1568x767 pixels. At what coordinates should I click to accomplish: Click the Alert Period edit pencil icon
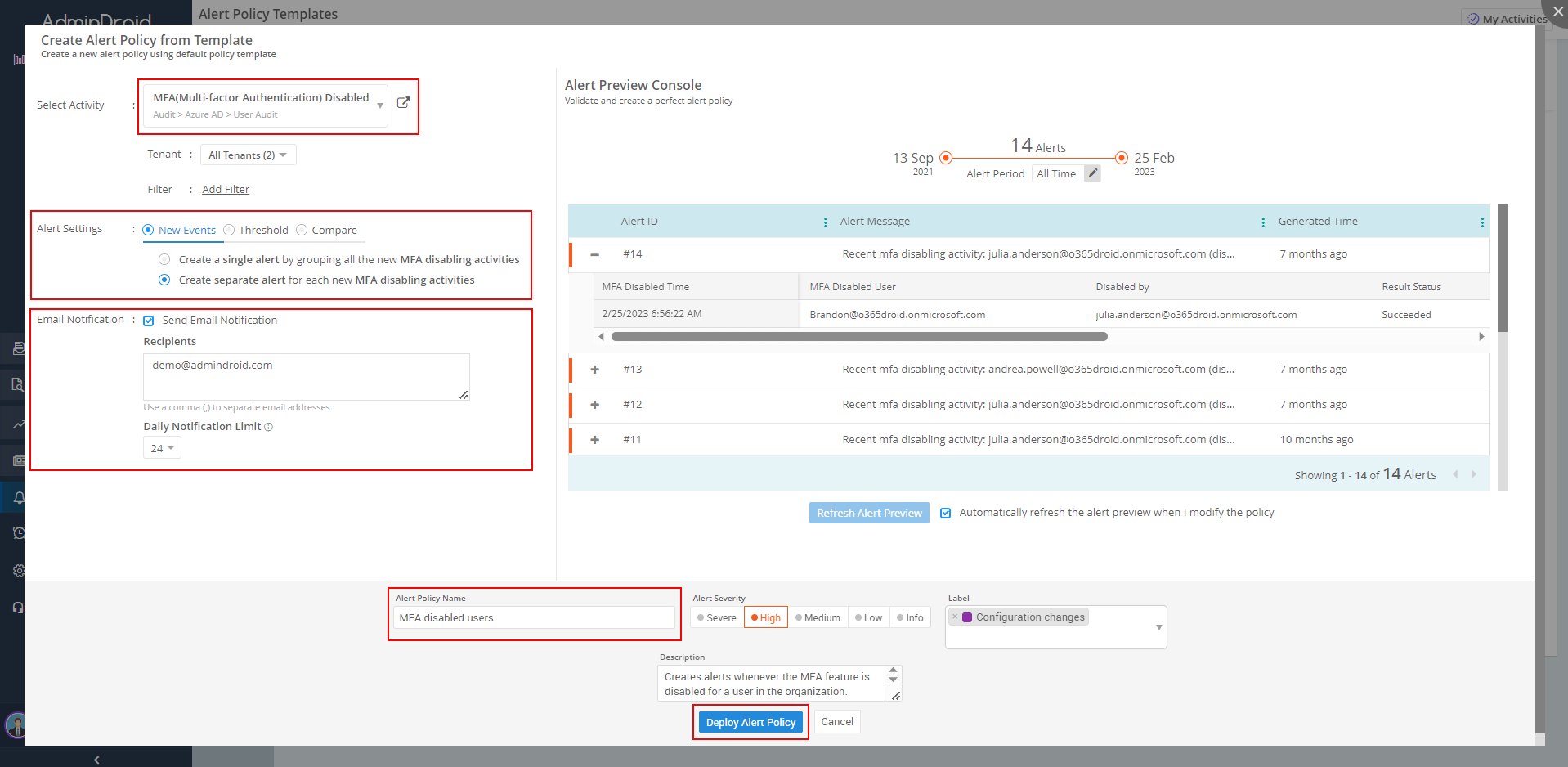(x=1092, y=173)
